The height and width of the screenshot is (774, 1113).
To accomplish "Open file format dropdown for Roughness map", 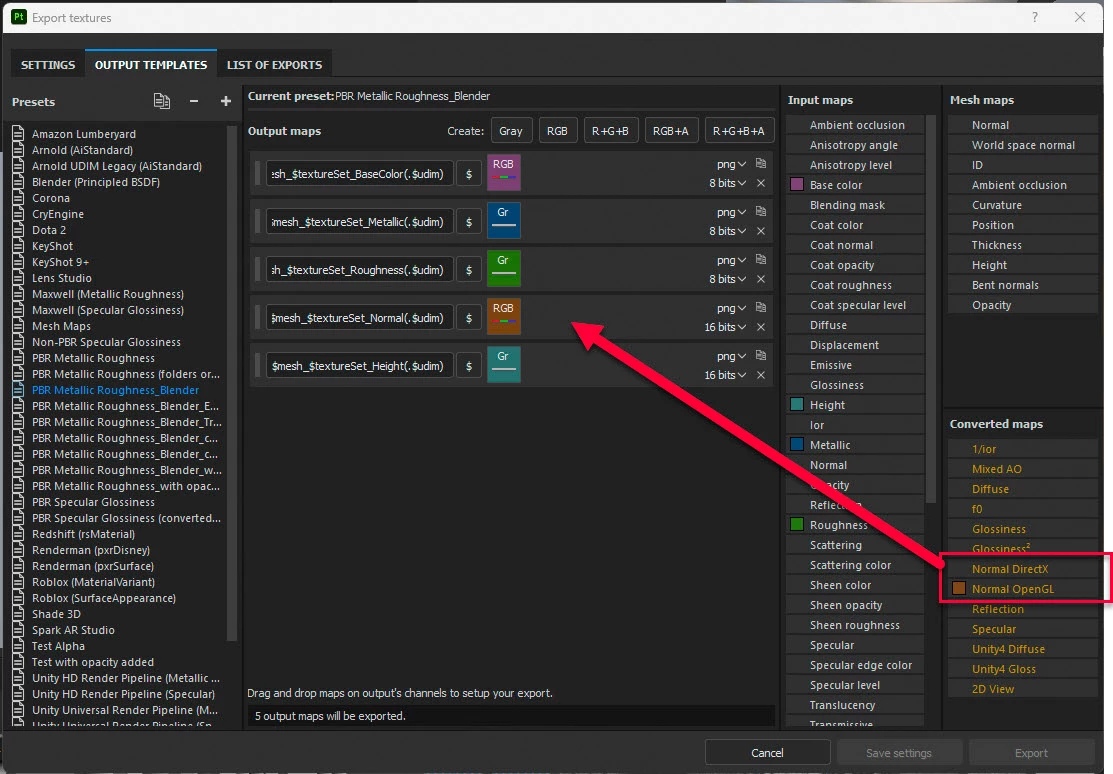I will [x=731, y=261].
